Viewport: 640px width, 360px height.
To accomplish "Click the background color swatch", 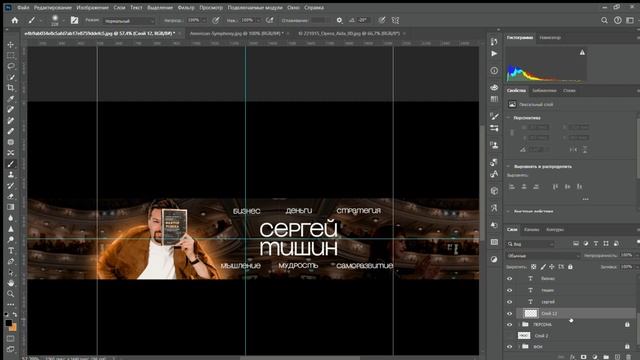I will coord(13,328).
